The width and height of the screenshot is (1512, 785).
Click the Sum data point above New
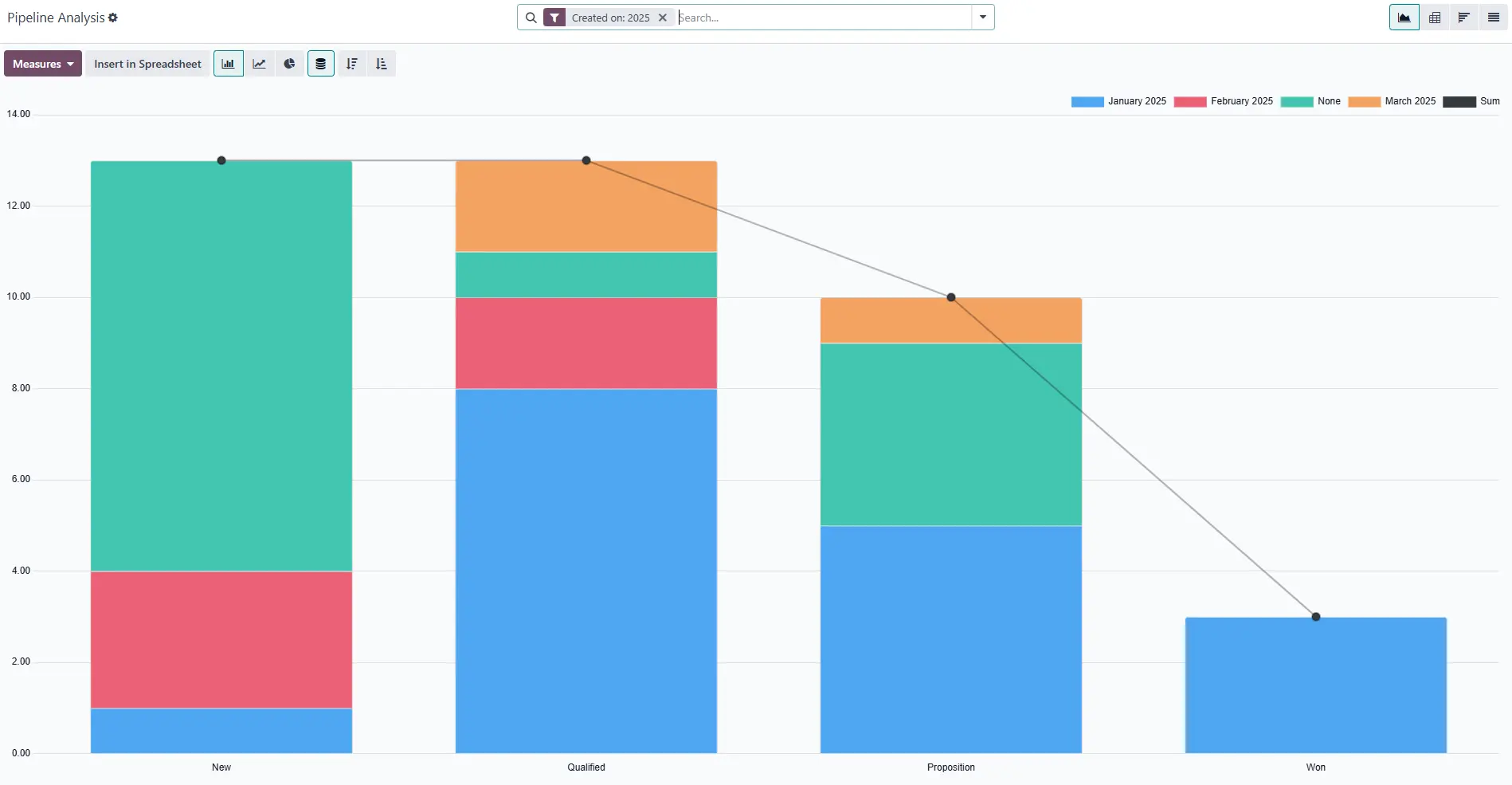point(221,160)
